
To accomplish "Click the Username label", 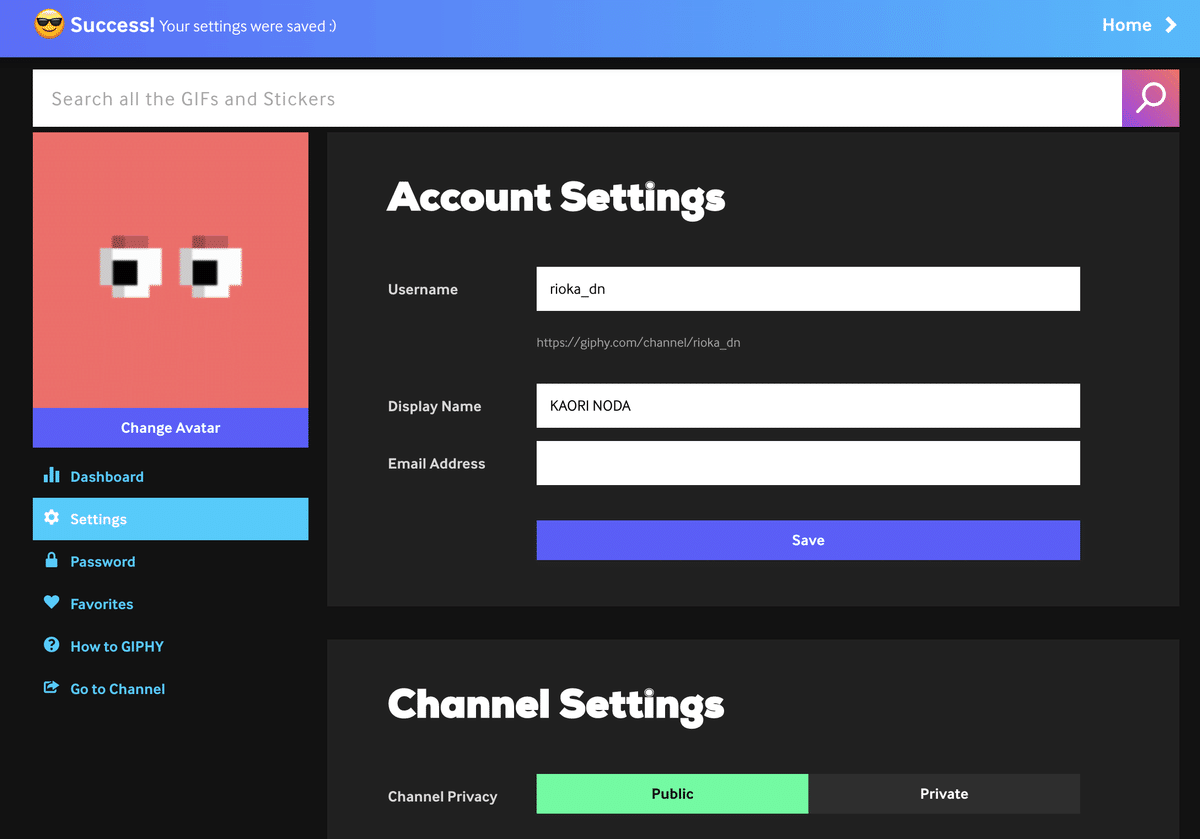I will click(x=423, y=289).
